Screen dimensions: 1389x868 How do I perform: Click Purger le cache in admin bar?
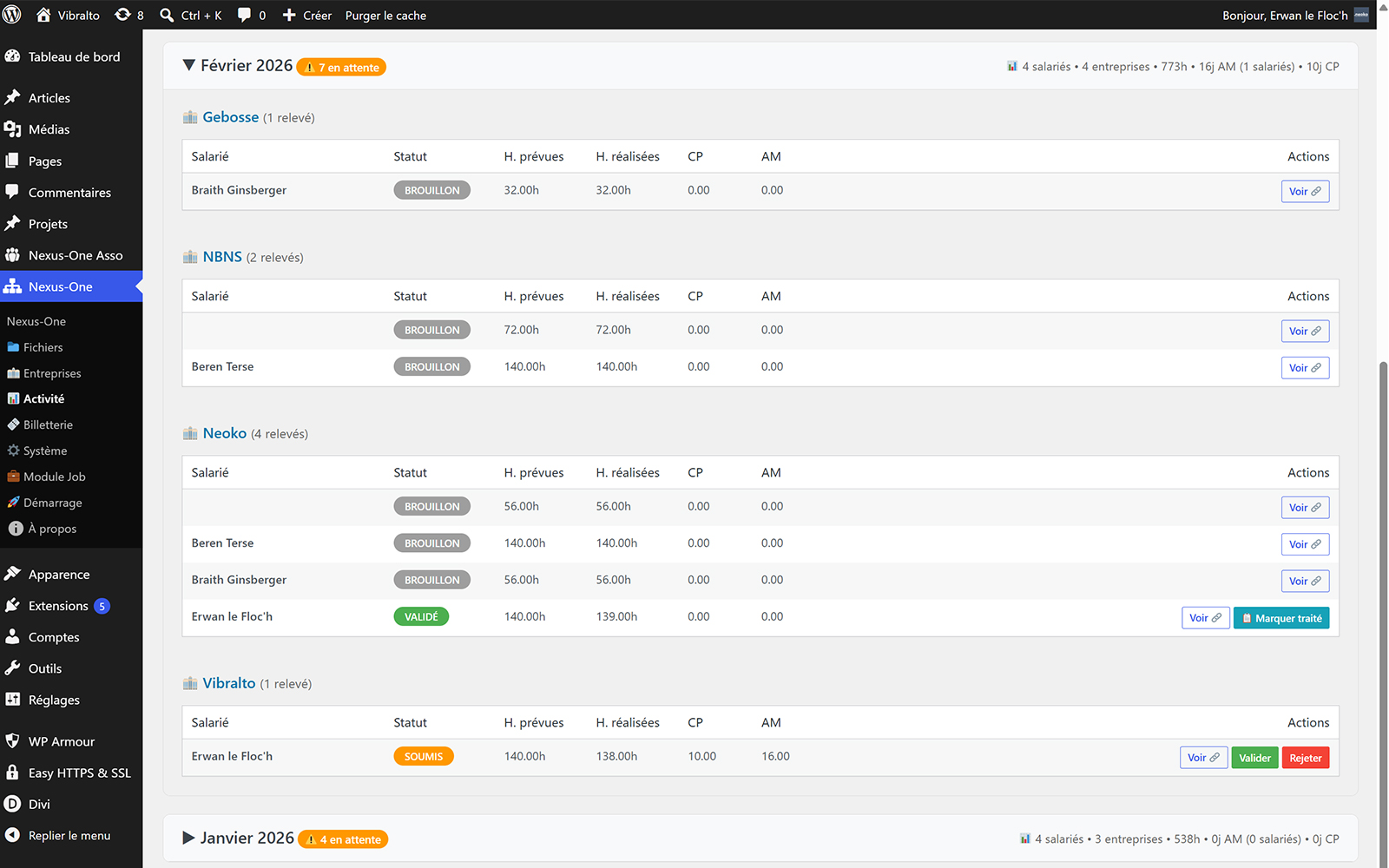point(385,15)
